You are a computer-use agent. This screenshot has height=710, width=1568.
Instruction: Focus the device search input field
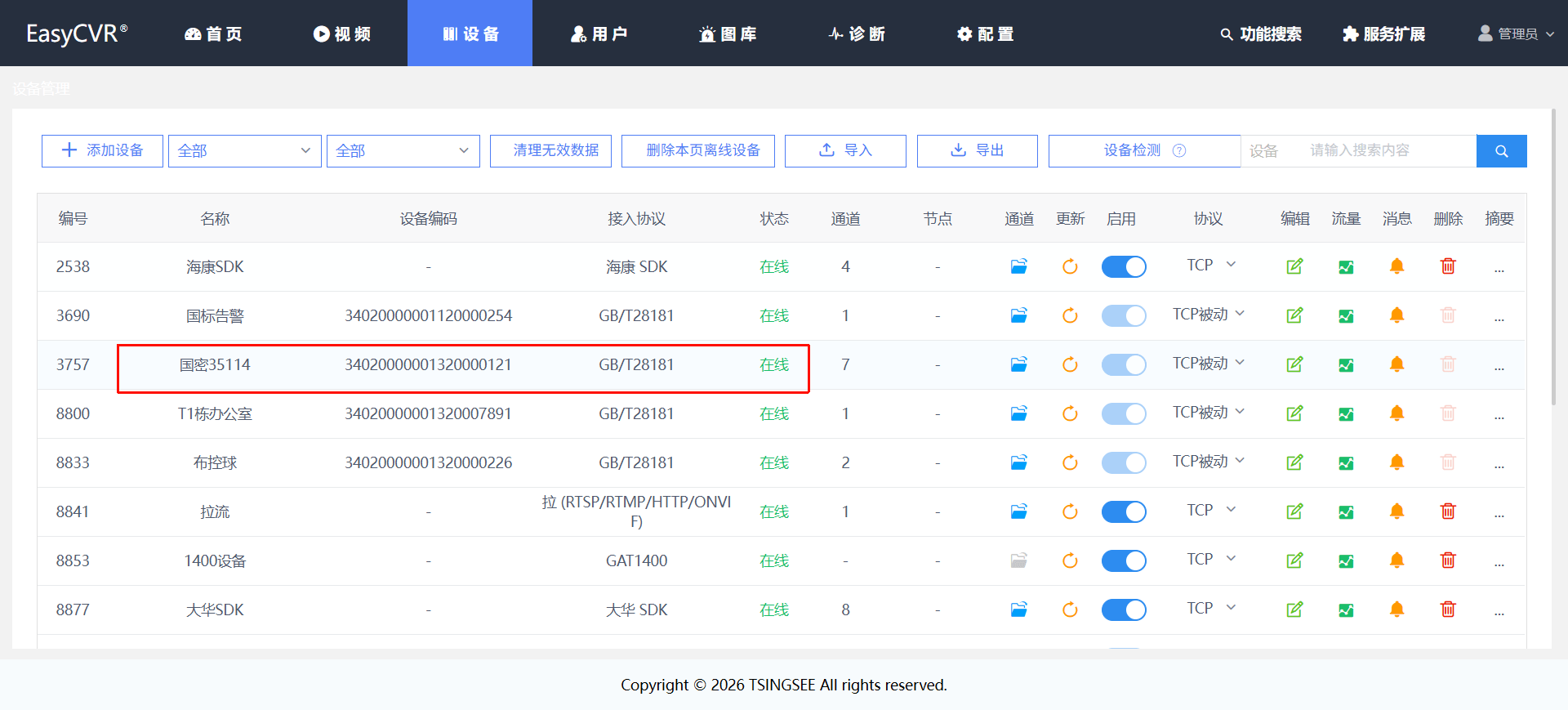1388,151
